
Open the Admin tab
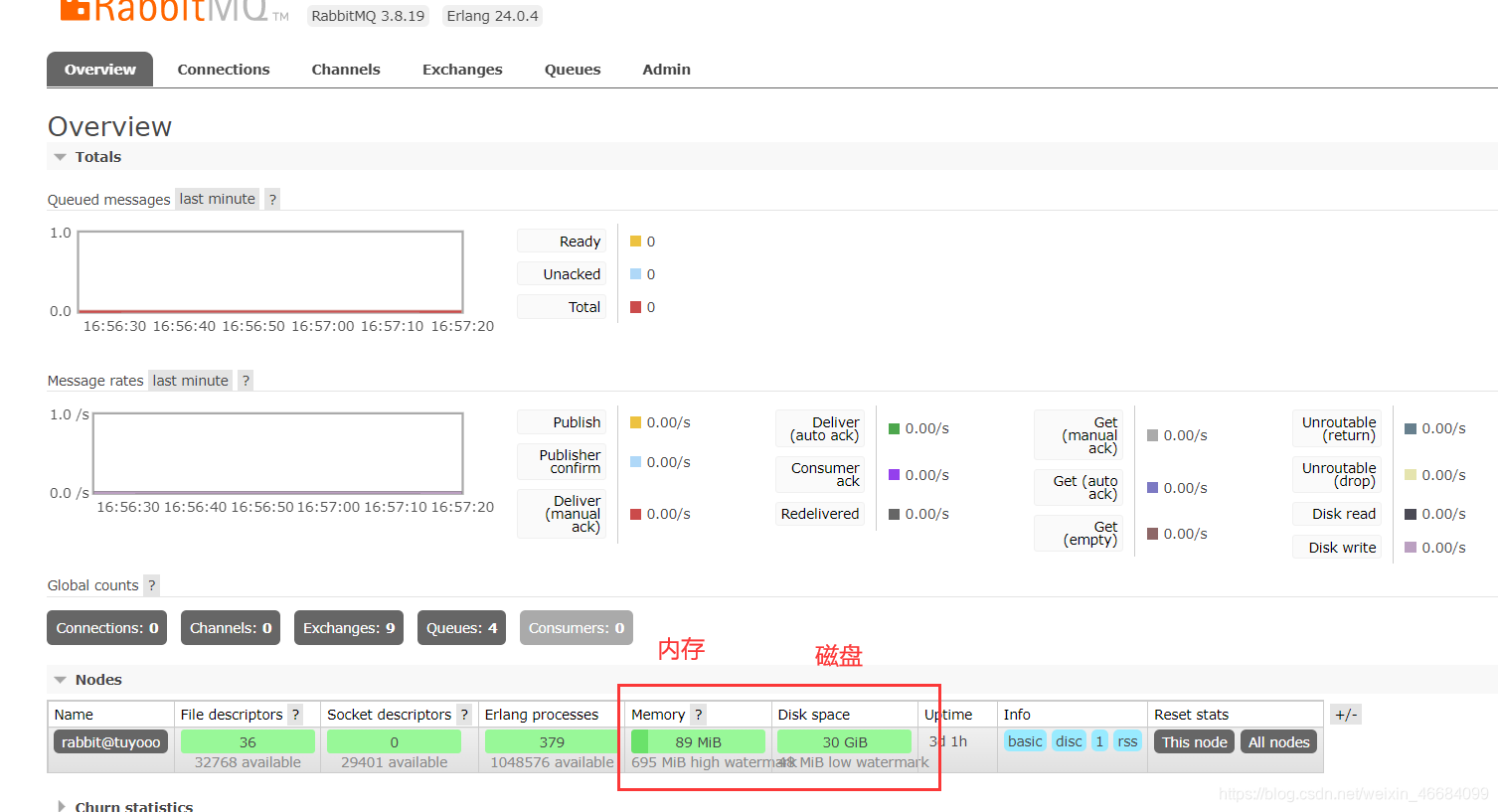[666, 70]
